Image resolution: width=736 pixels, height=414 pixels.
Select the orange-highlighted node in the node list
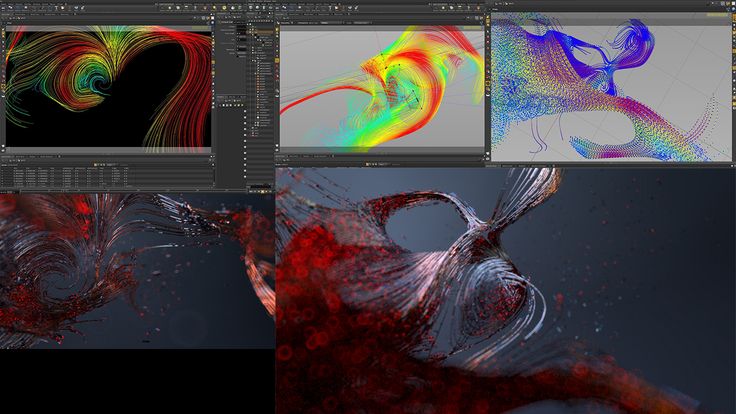point(264,34)
